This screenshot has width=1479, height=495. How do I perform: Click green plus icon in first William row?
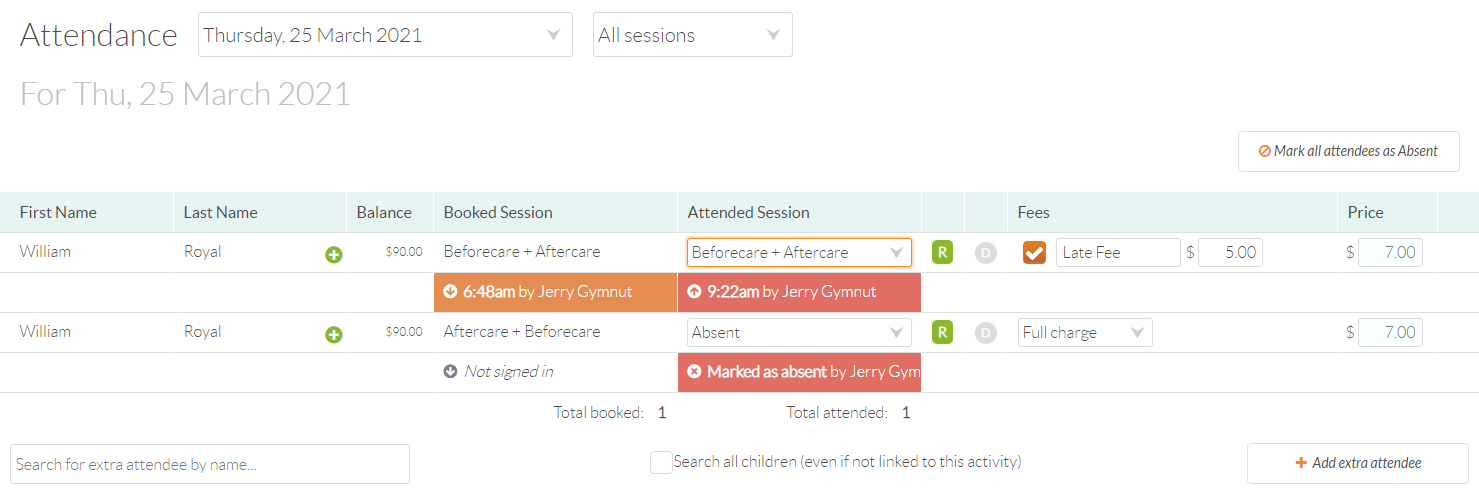point(334,255)
